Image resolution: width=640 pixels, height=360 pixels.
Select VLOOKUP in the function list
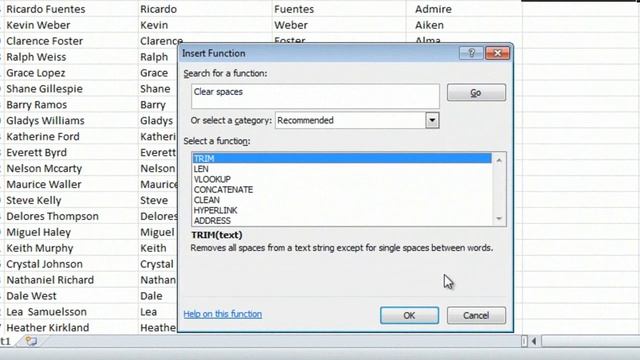[x=342, y=179]
